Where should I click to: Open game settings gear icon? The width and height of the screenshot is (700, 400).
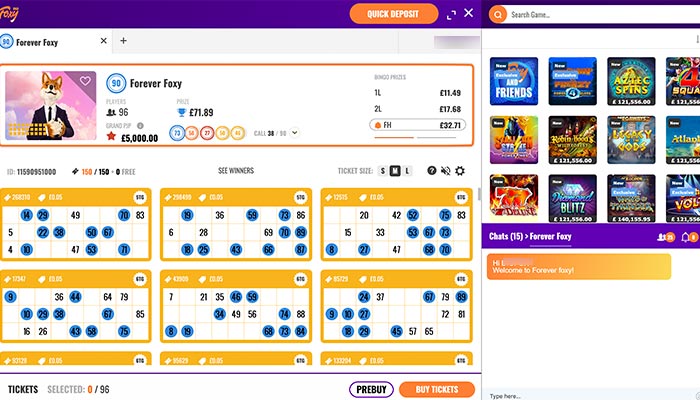pos(460,171)
